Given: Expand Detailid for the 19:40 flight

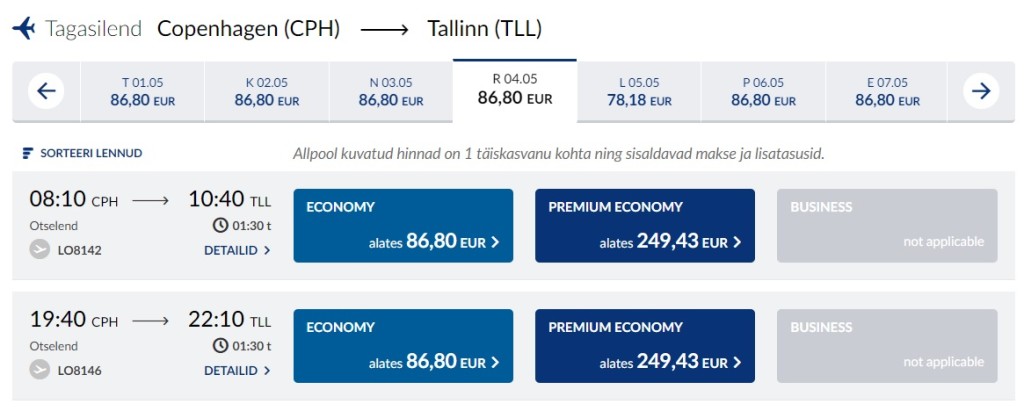Looking at the screenshot, I should pos(237,370).
